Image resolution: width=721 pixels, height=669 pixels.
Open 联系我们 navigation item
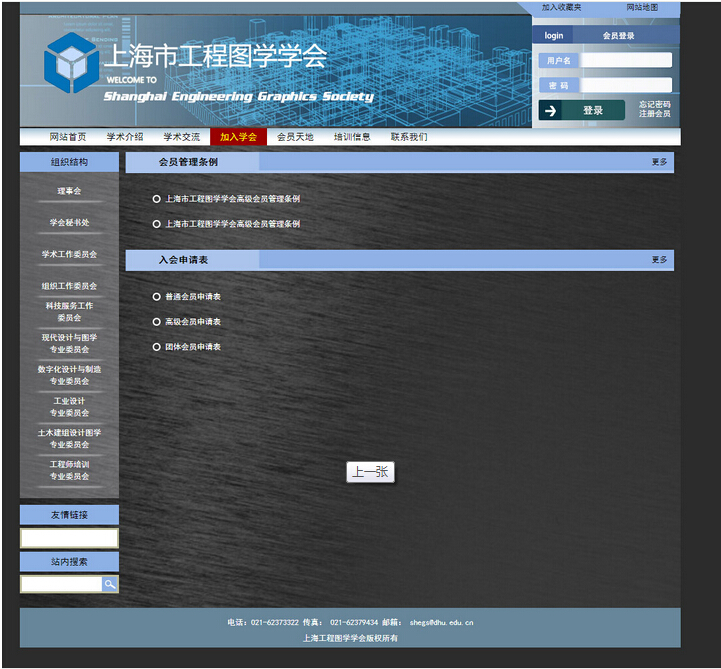tap(409, 137)
